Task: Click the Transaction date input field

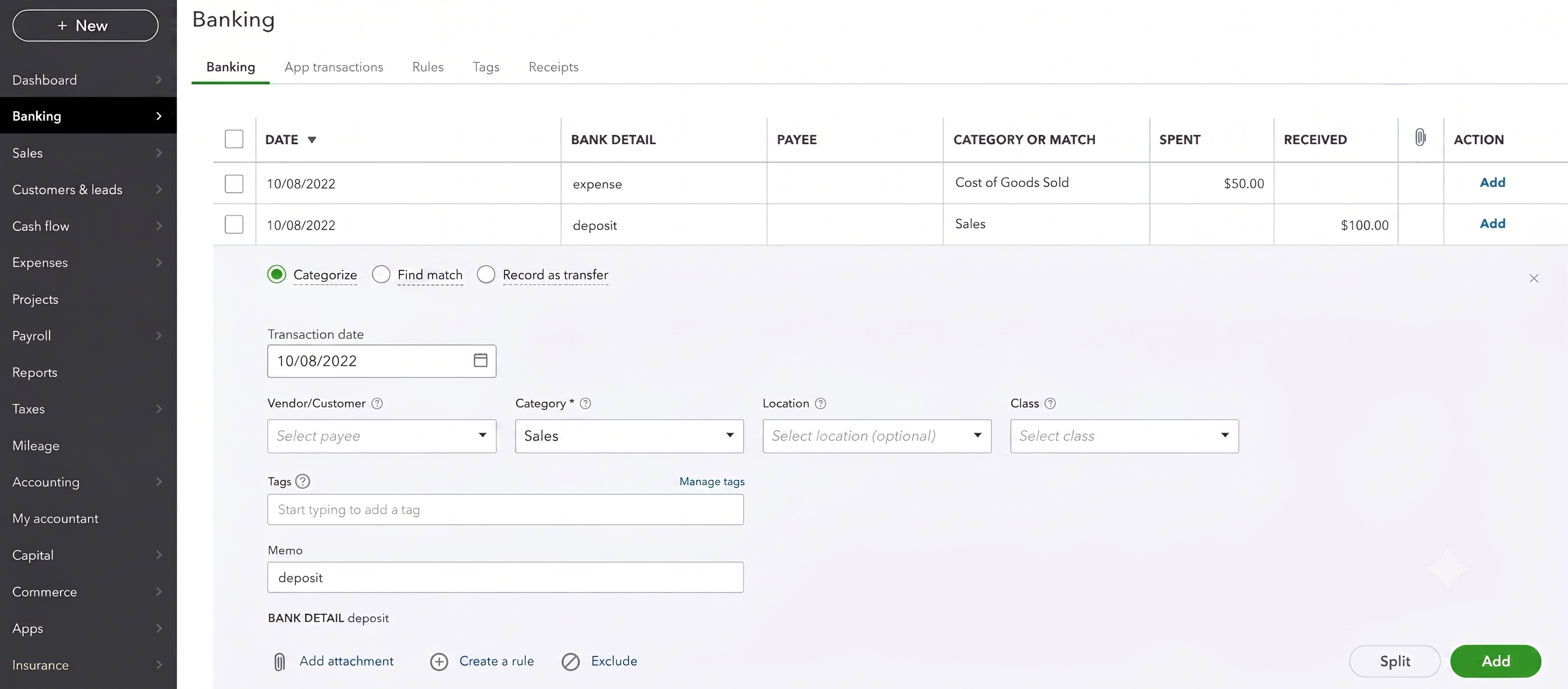Action: 381,361
